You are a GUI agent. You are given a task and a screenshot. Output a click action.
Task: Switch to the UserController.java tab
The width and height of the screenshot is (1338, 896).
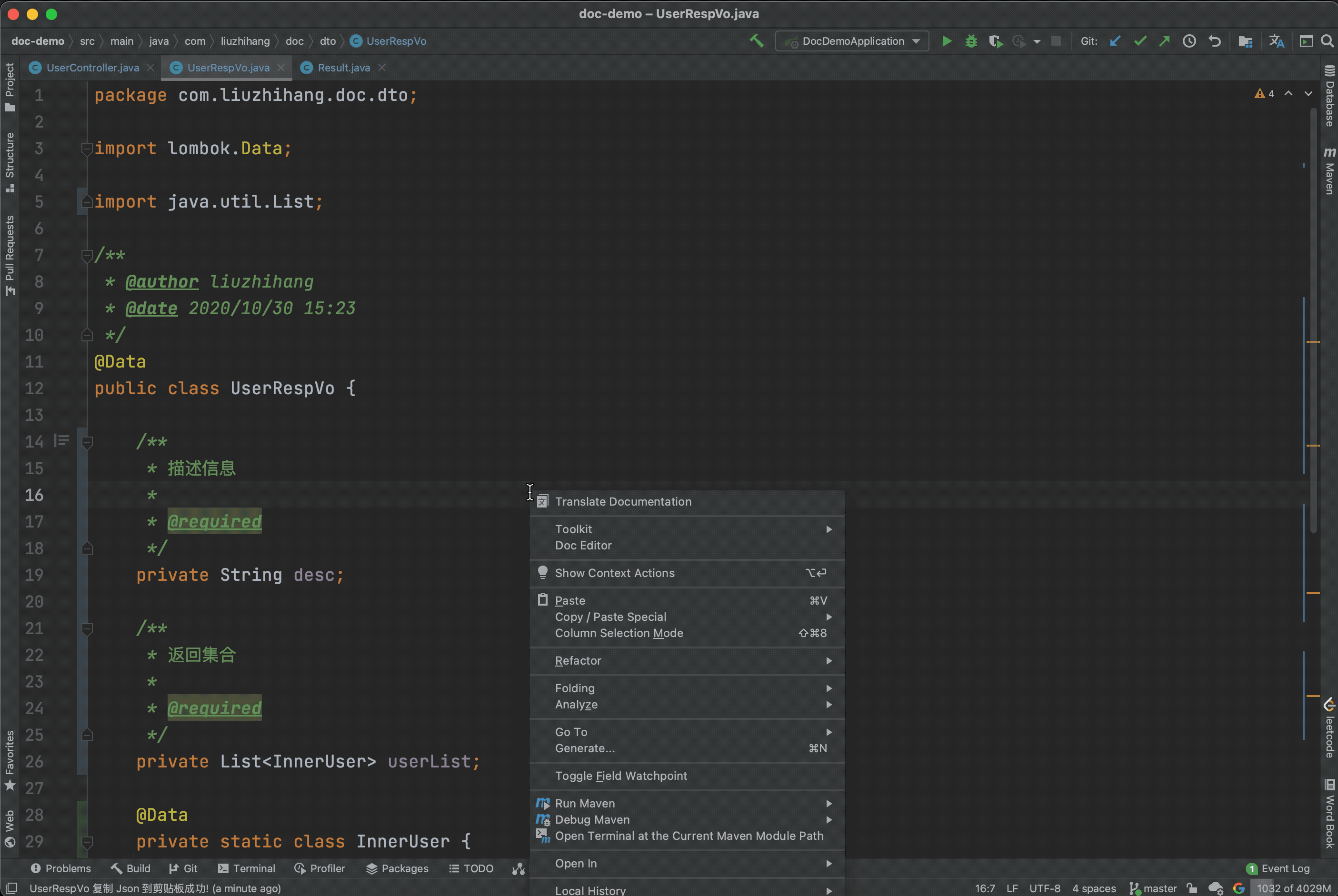[92, 68]
